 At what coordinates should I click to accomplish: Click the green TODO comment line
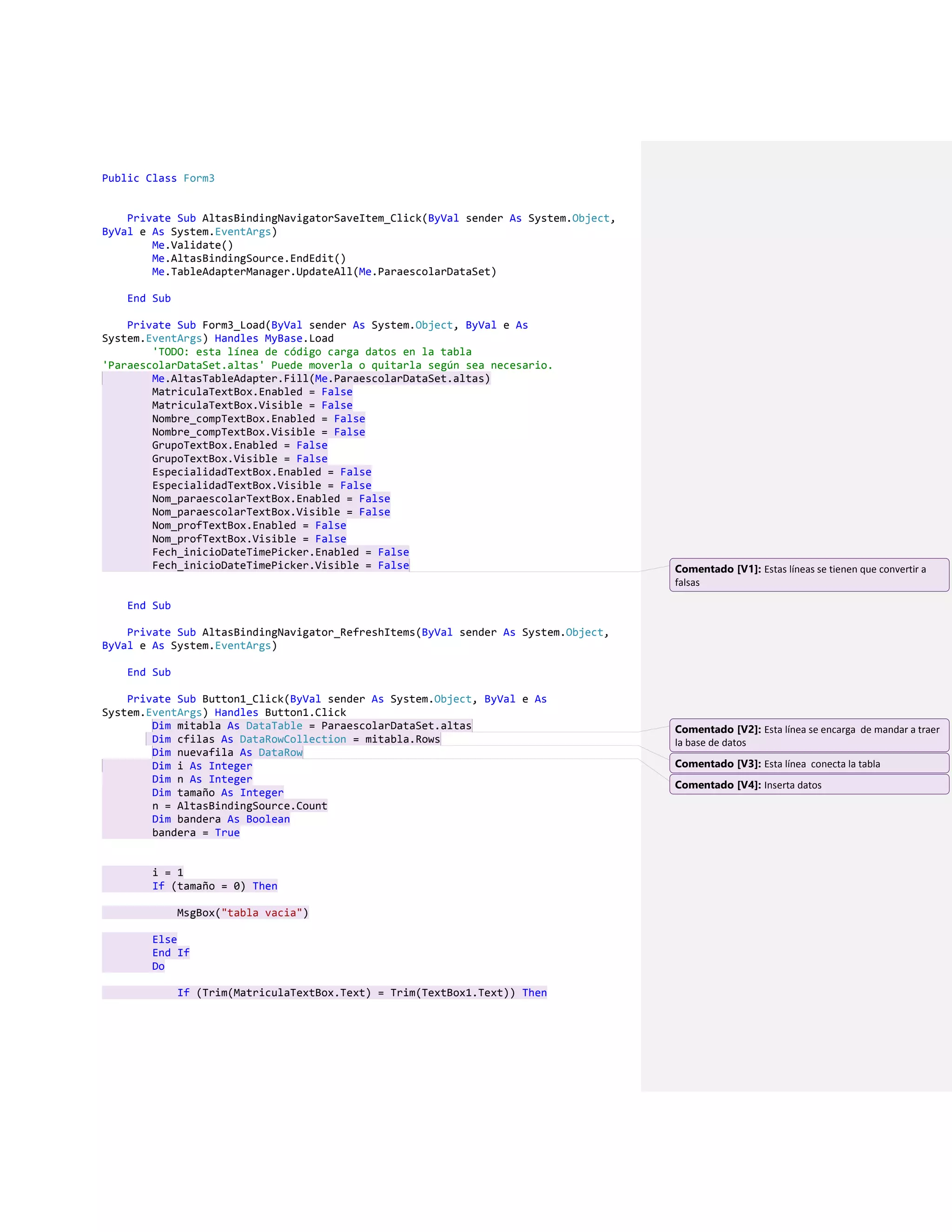311,352
